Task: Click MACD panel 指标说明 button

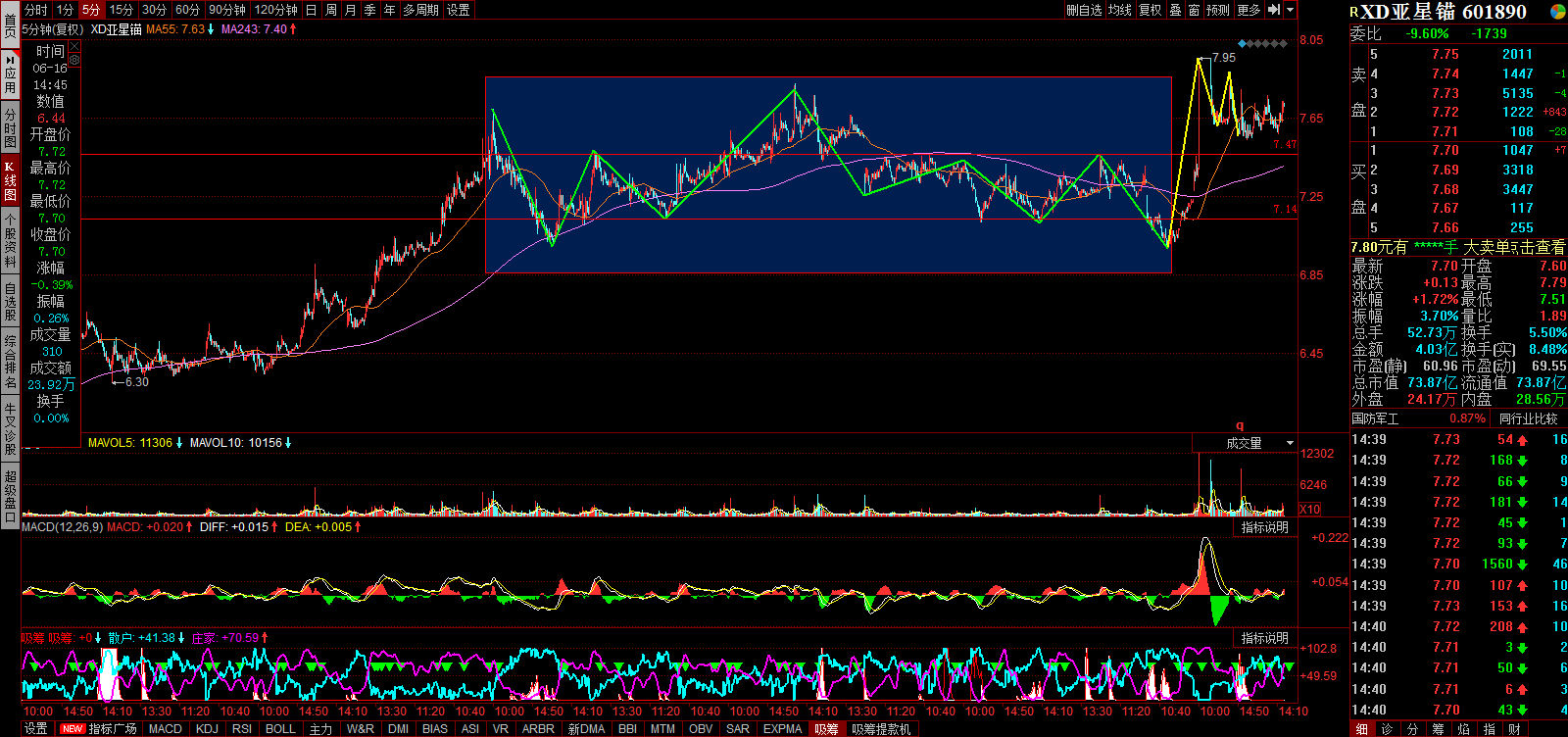Action: pos(1264,527)
